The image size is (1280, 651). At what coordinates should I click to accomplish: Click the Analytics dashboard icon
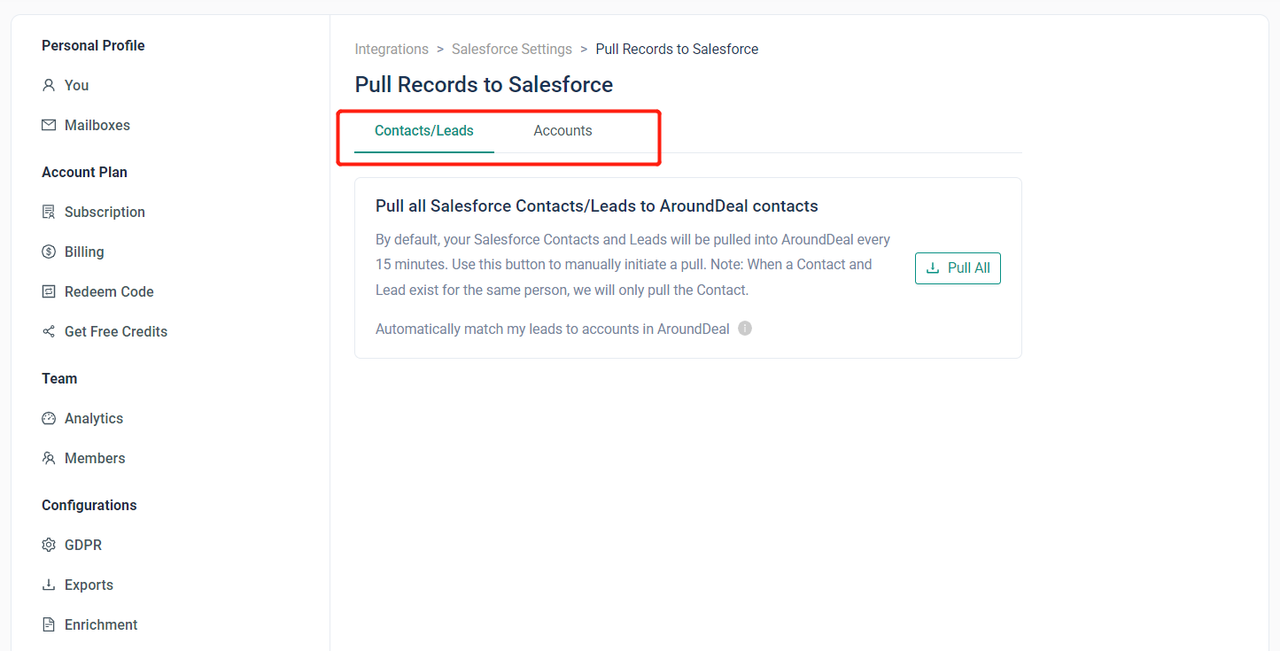(48, 419)
